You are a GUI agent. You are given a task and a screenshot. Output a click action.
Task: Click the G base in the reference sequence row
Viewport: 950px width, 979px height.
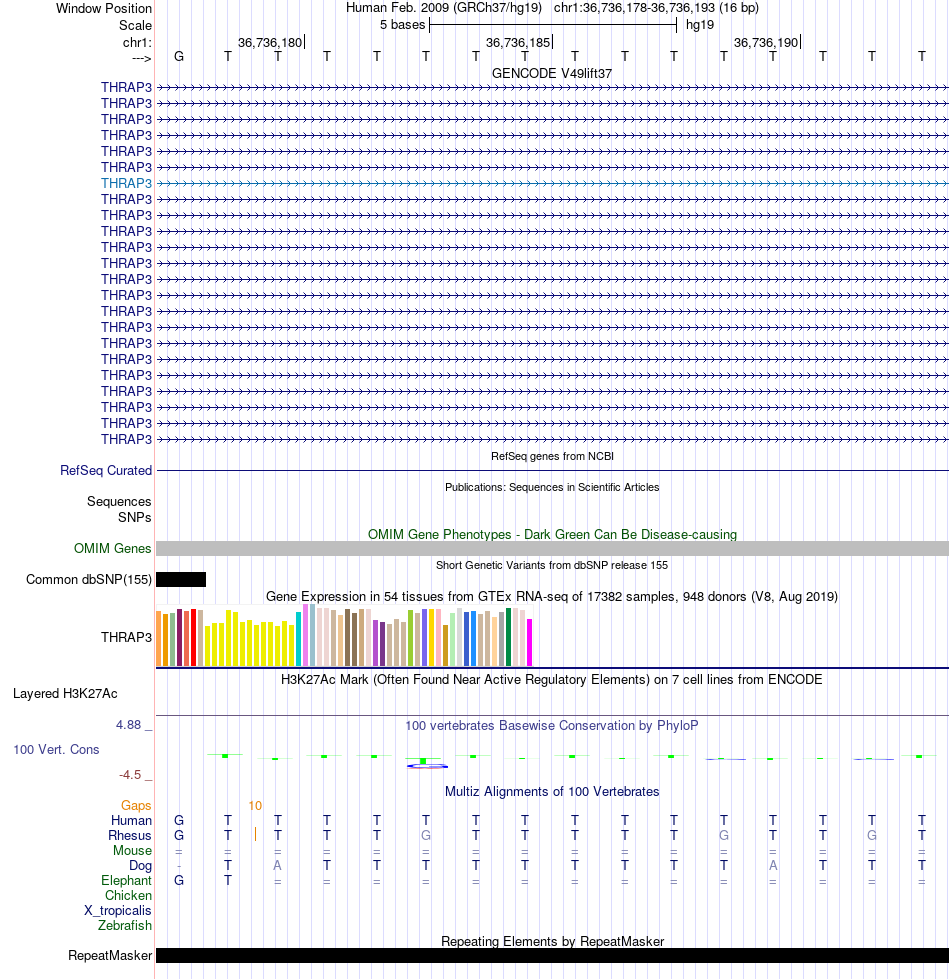tap(179, 57)
